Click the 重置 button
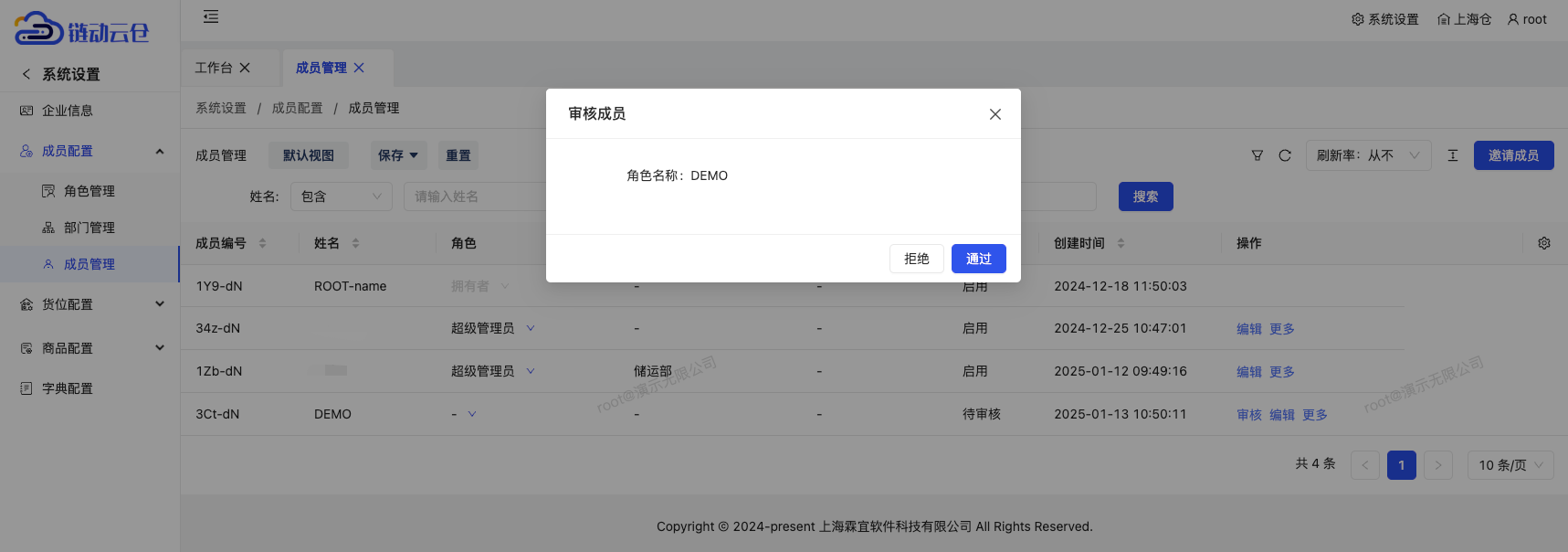The image size is (1568, 552). click(x=458, y=155)
